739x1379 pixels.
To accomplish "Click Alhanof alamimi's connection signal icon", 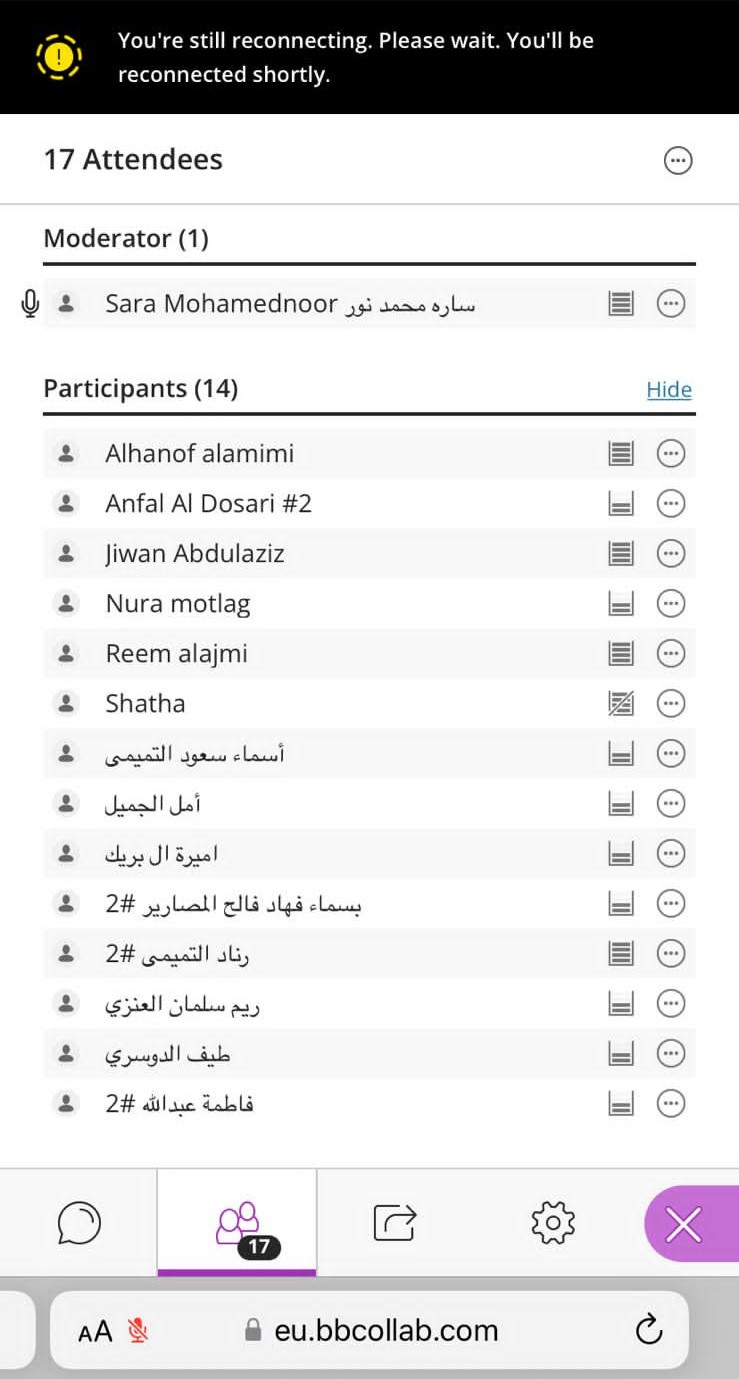I will coord(621,454).
